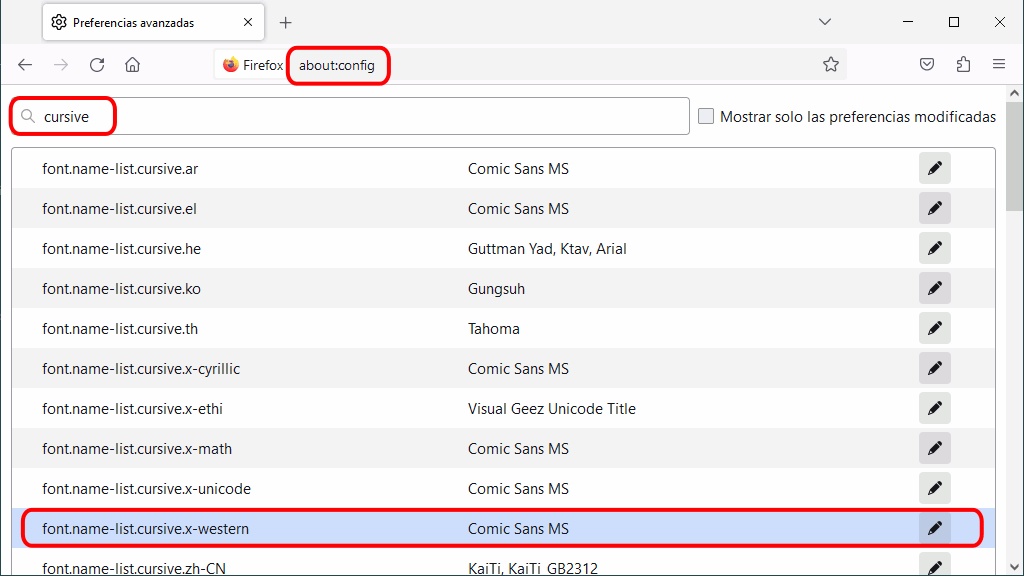1024x576 pixels.
Task: Edit font.name-list.cursive.x-ethi preference
Action: tap(935, 408)
